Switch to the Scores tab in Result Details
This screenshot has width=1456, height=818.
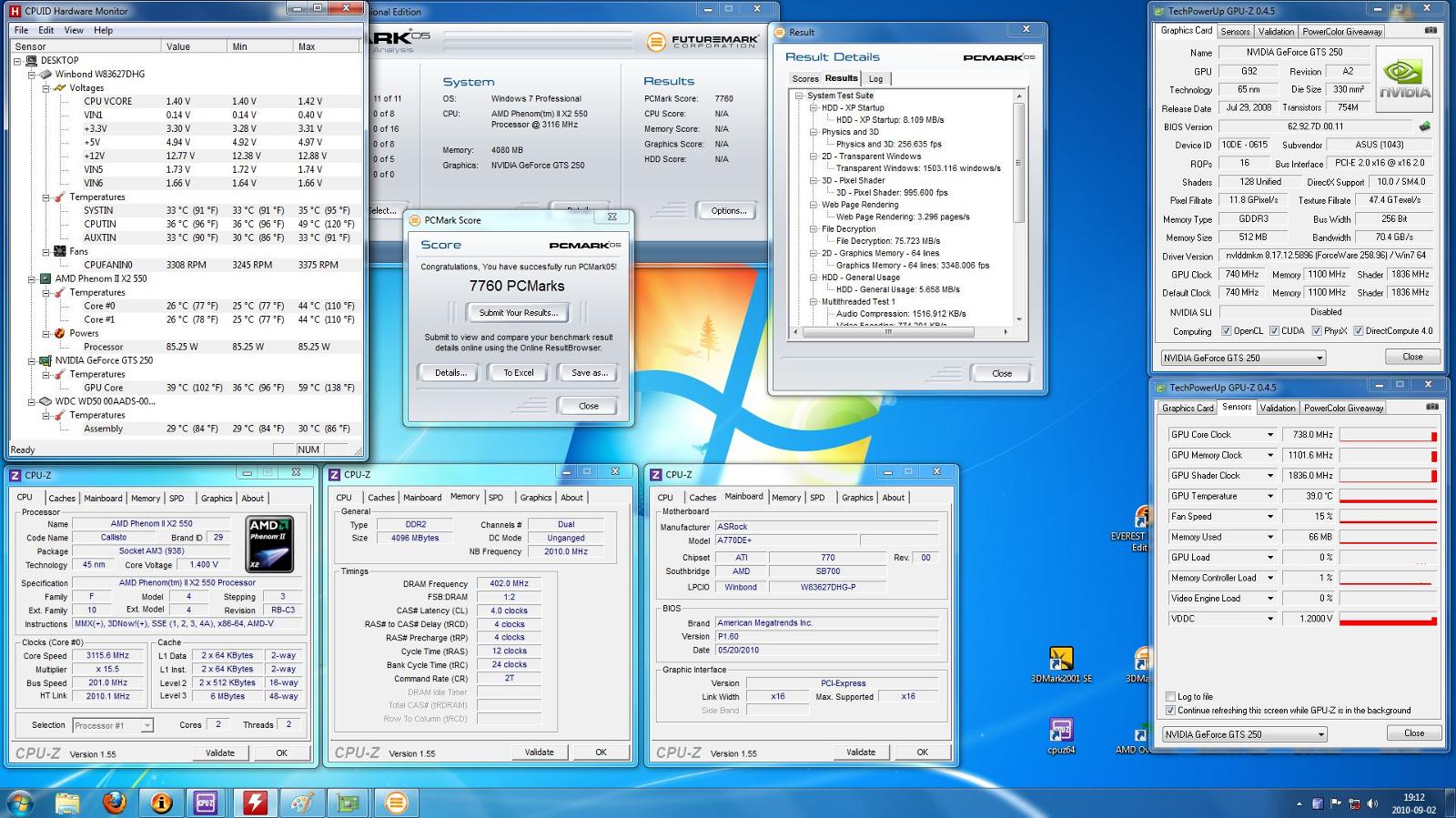click(x=805, y=79)
